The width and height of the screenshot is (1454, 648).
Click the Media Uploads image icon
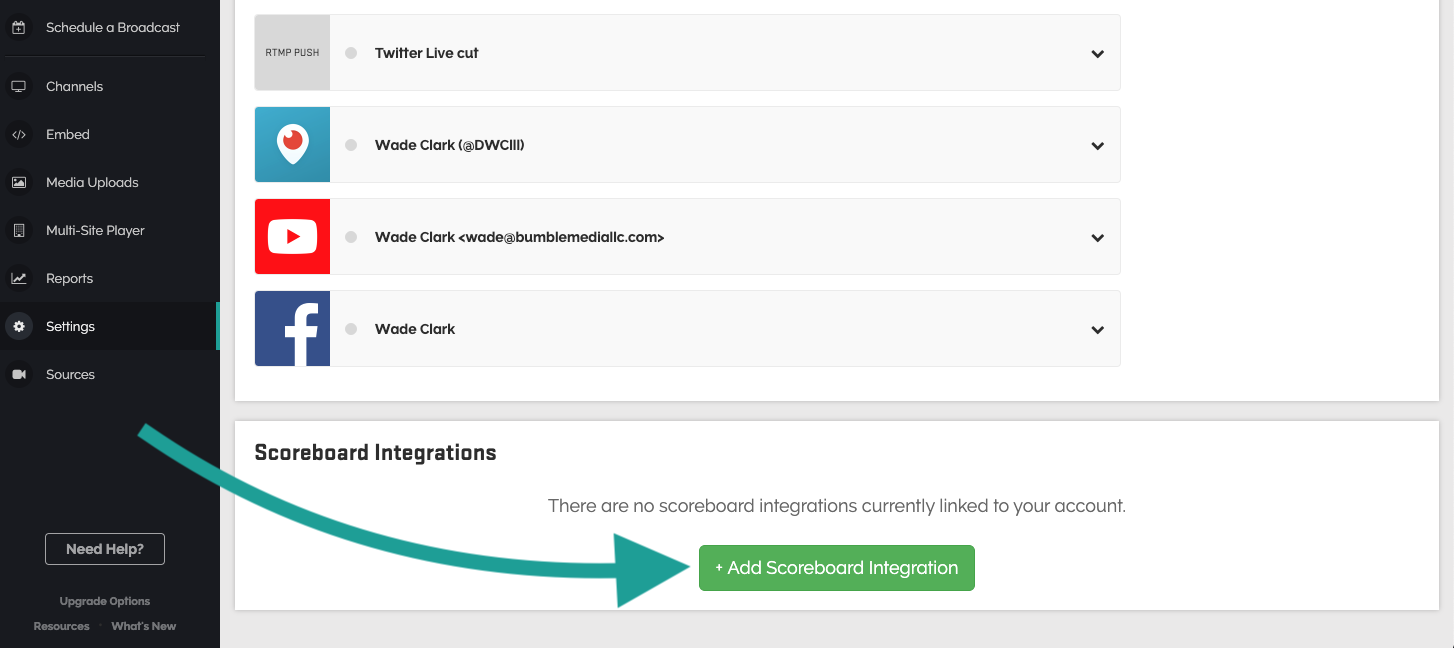tap(18, 183)
